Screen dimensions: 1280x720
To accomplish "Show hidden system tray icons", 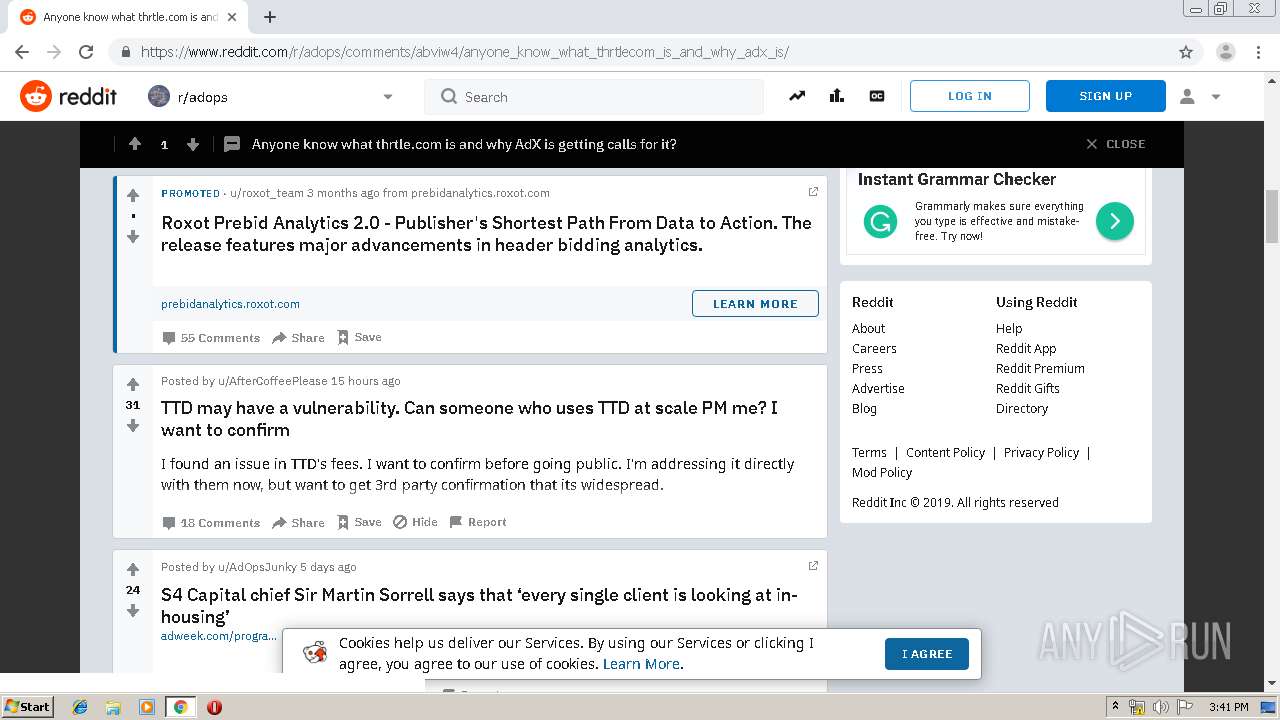I will coord(1115,707).
